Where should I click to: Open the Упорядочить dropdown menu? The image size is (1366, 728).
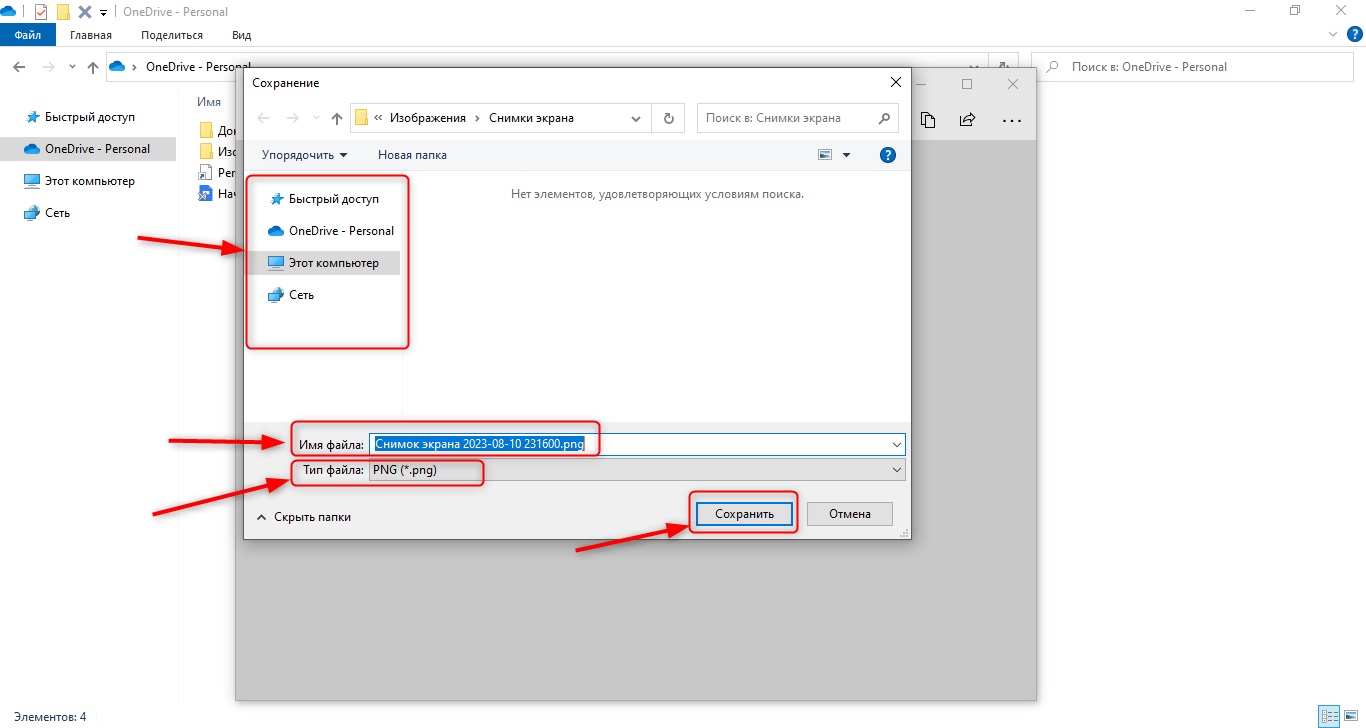[304, 155]
